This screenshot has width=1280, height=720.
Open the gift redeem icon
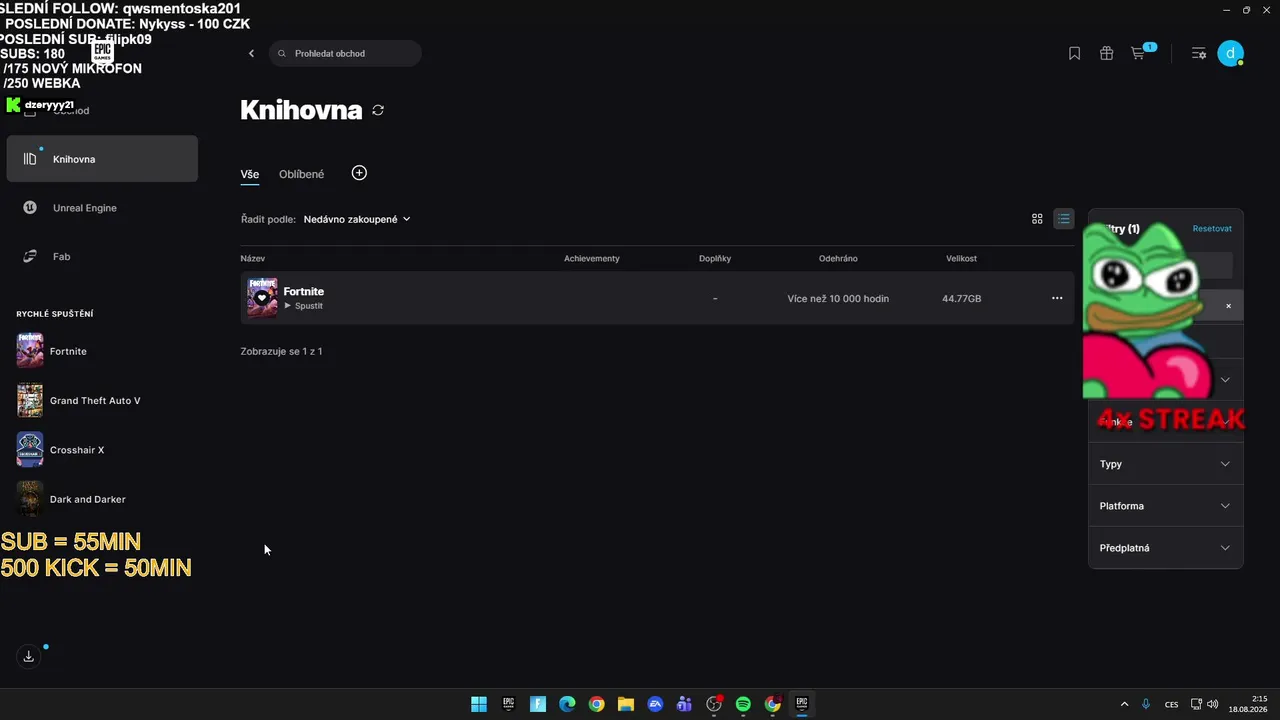coord(1106,54)
